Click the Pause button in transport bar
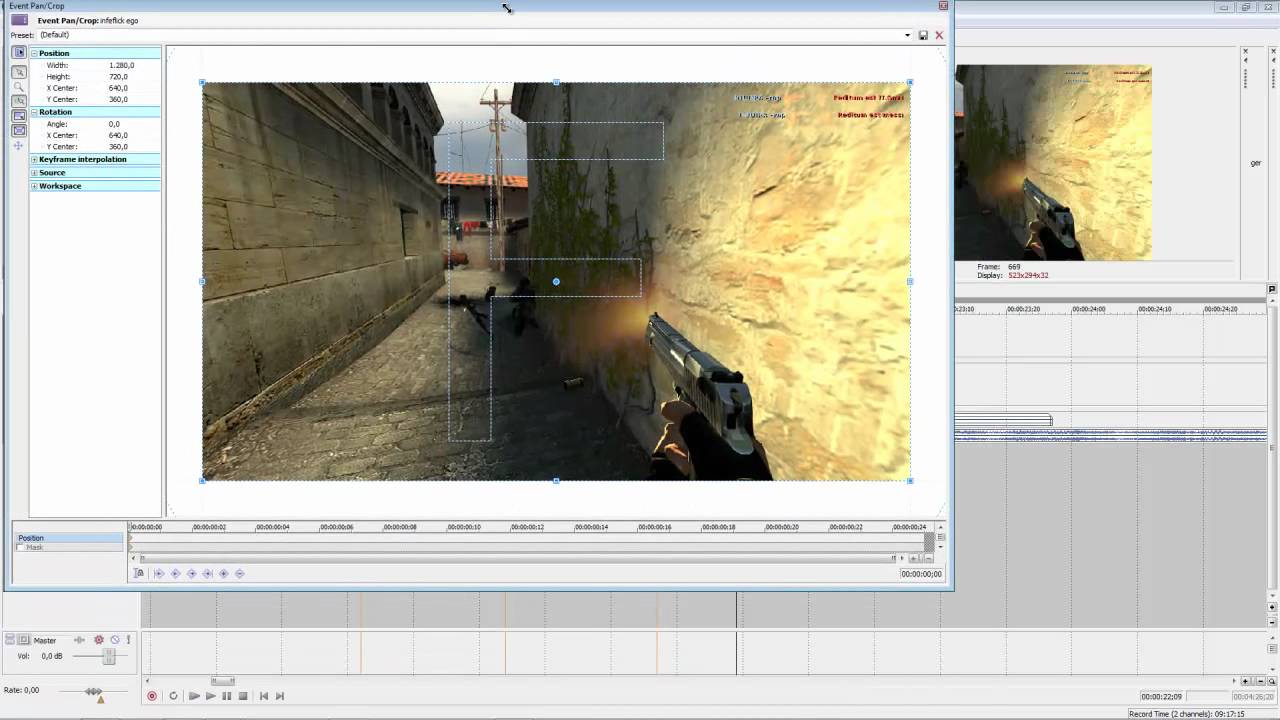Viewport: 1280px width, 720px height. click(227, 696)
